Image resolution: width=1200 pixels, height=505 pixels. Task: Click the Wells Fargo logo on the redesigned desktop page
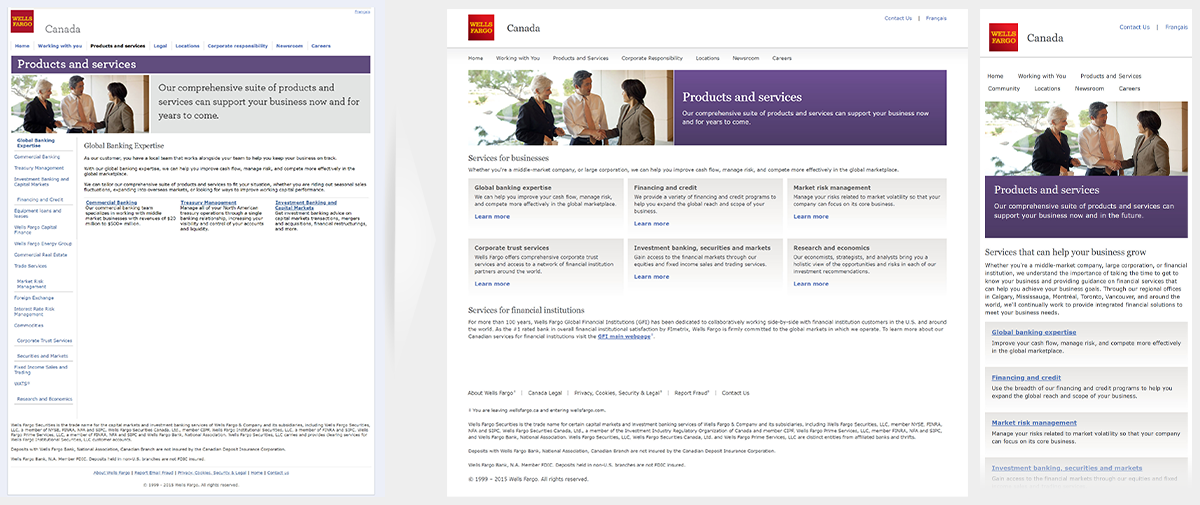click(x=482, y=27)
